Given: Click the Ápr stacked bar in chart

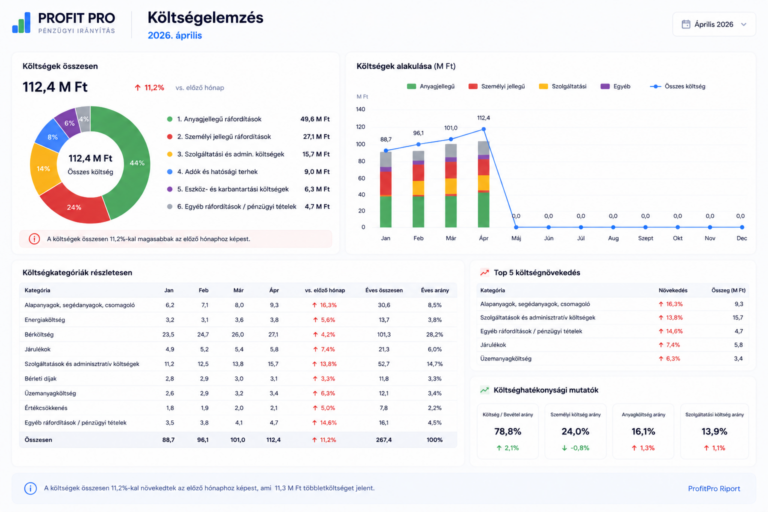Looking at the screenshot, I should 483,184.
